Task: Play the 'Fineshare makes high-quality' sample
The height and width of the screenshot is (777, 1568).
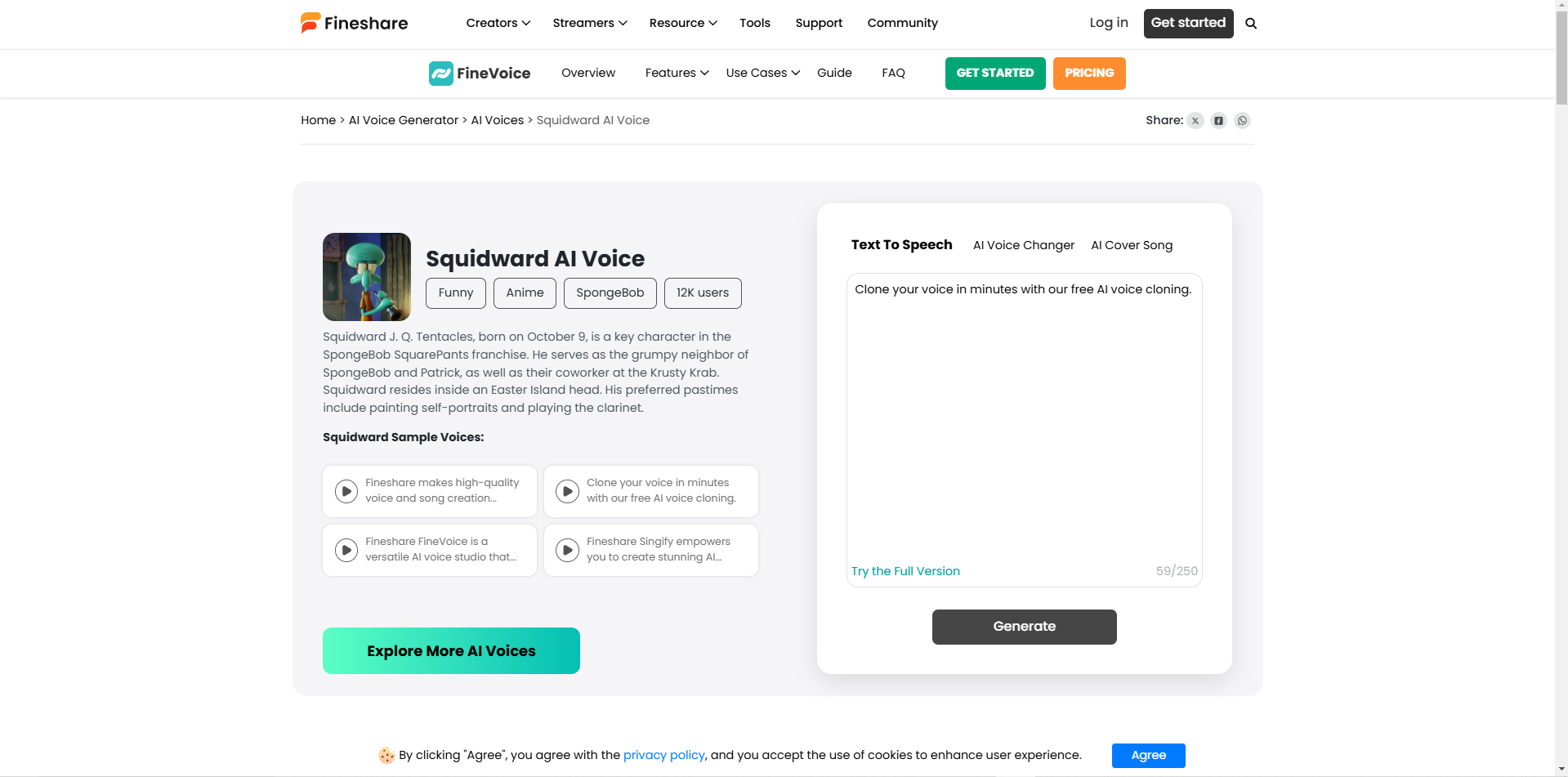Action: point(346,491)
